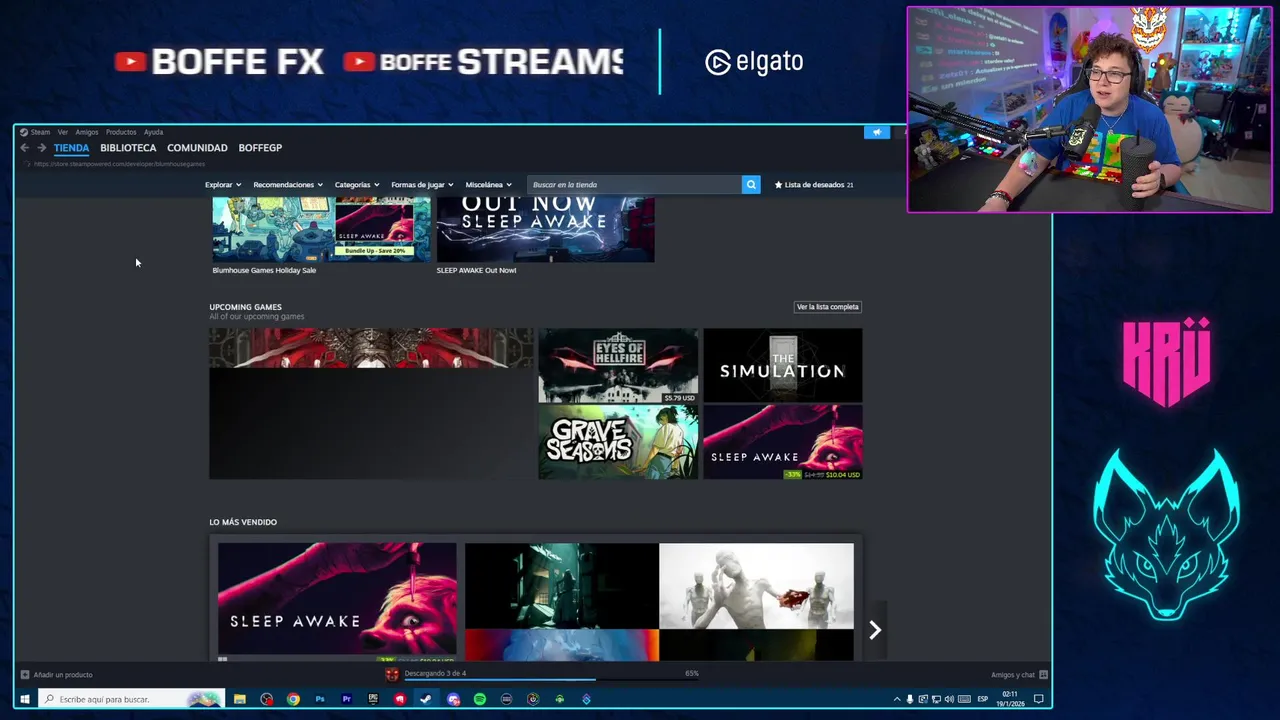Open Blumhouse Games Holiday Sale link
The height and width of the screenshot is (720, 1280).
pos(264,270)
